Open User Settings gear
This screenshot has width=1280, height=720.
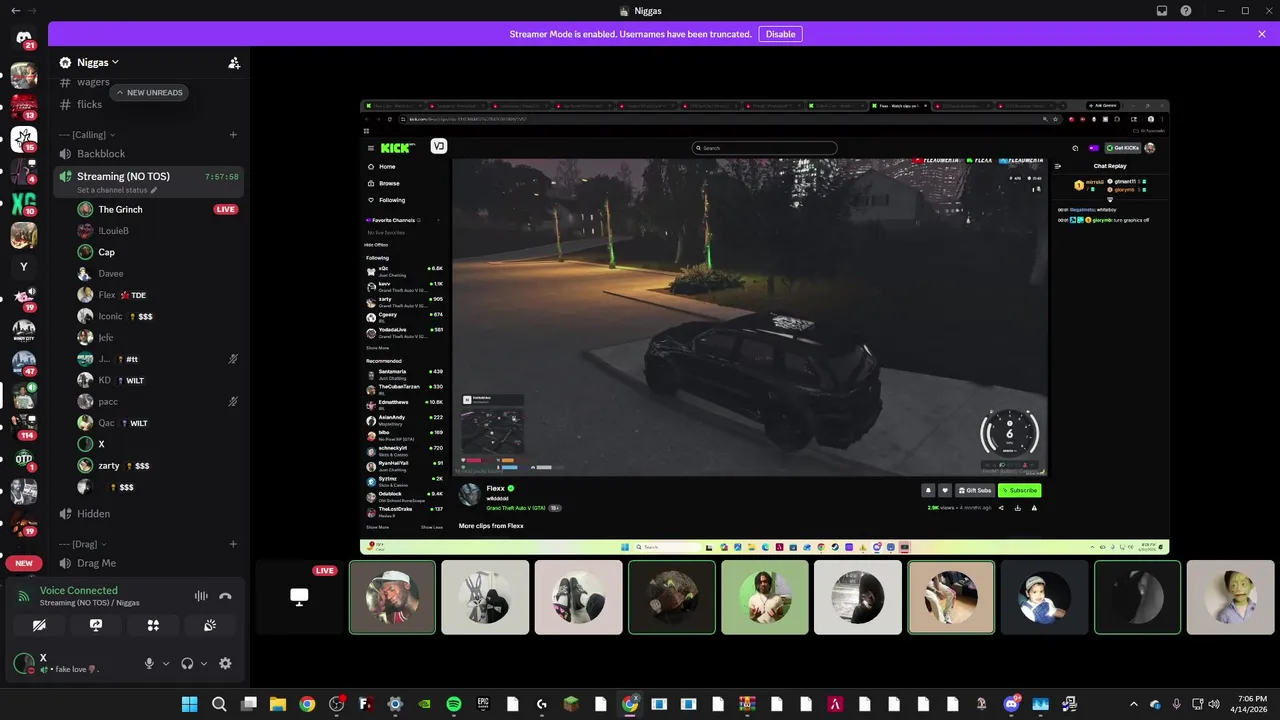point(225,663)
